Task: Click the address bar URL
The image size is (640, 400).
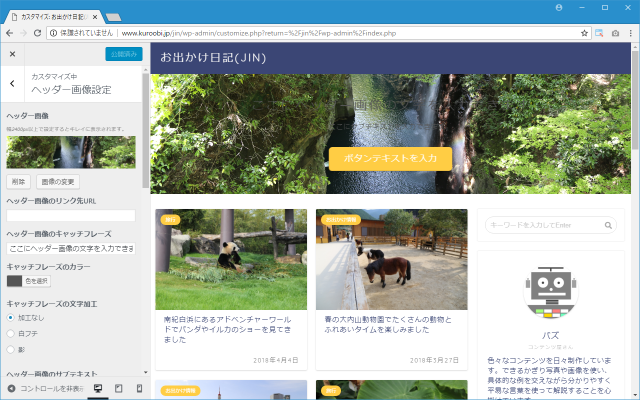Action: click(x=259, y=33)
